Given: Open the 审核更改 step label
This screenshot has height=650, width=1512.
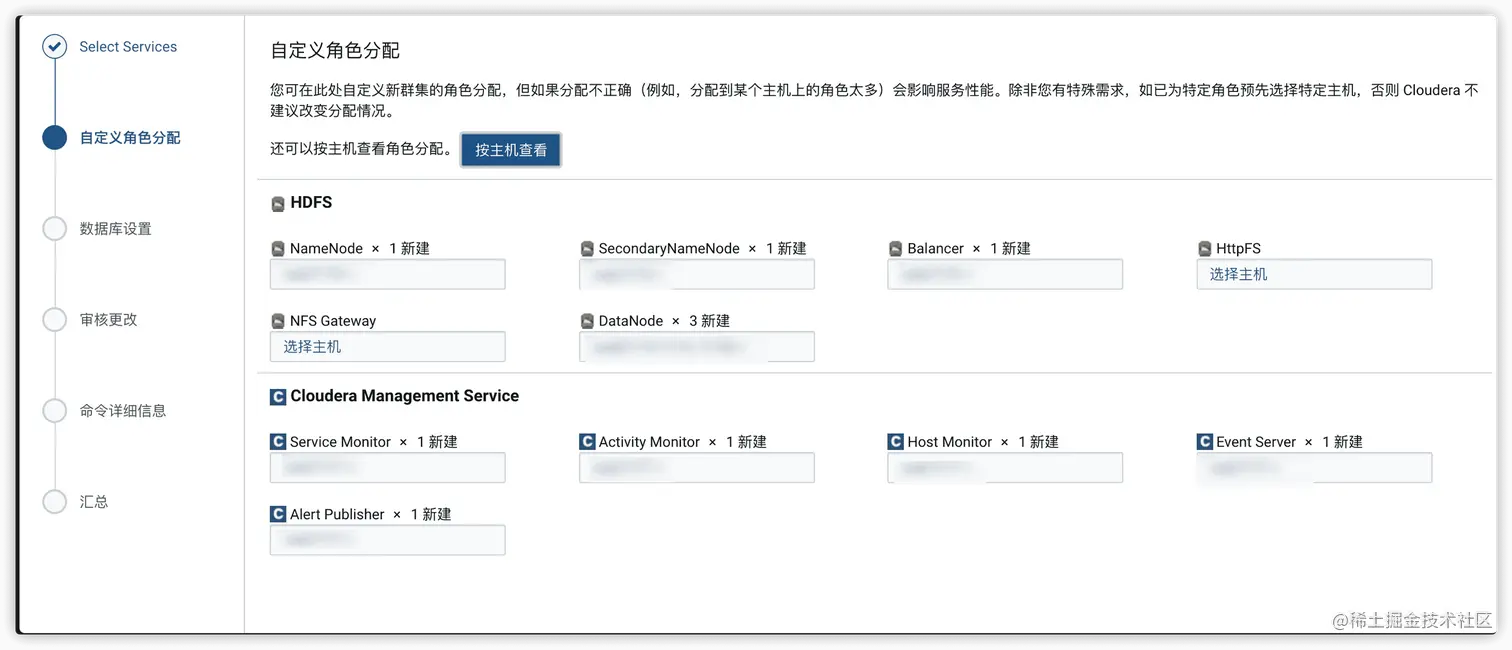Looking at the screenshot, I should click(x=108, y=320).
